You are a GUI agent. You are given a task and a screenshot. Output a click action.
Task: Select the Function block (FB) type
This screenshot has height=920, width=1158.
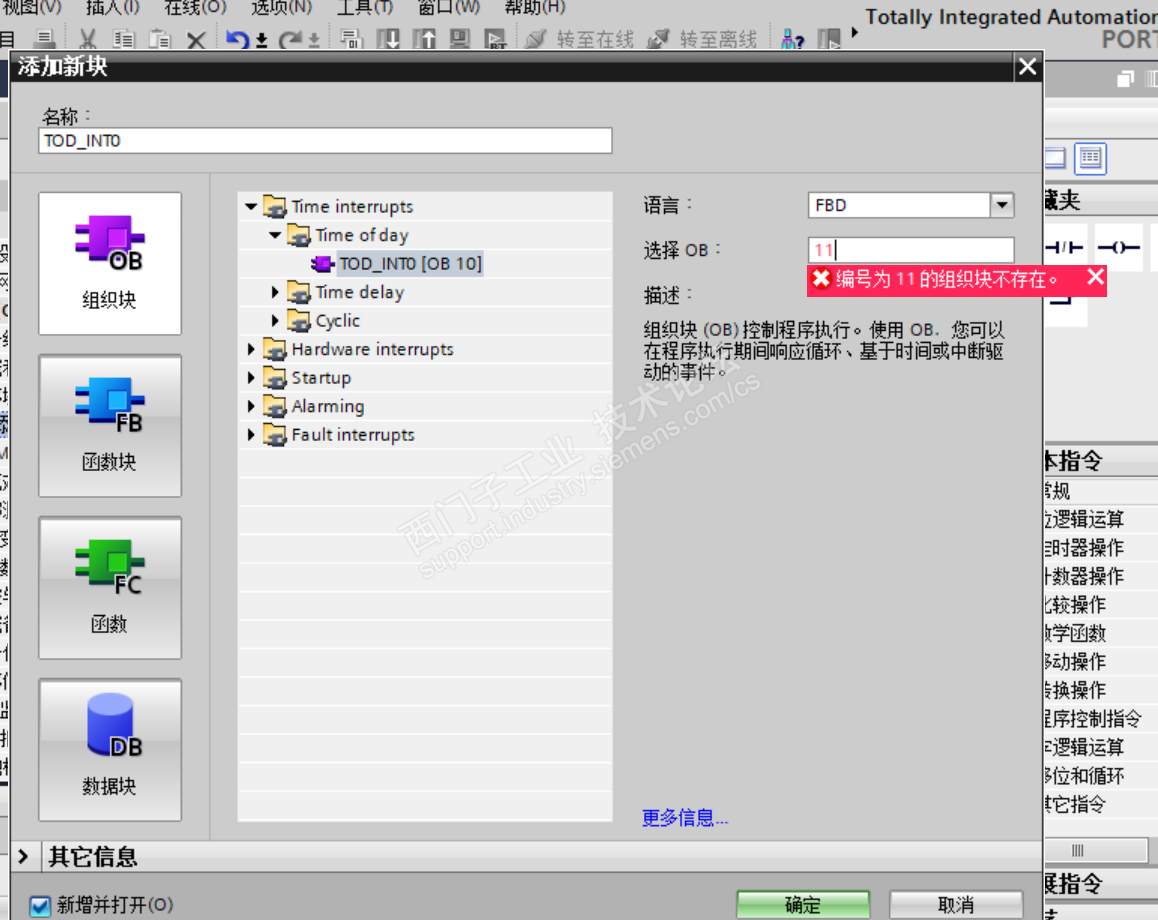(110, 426)
